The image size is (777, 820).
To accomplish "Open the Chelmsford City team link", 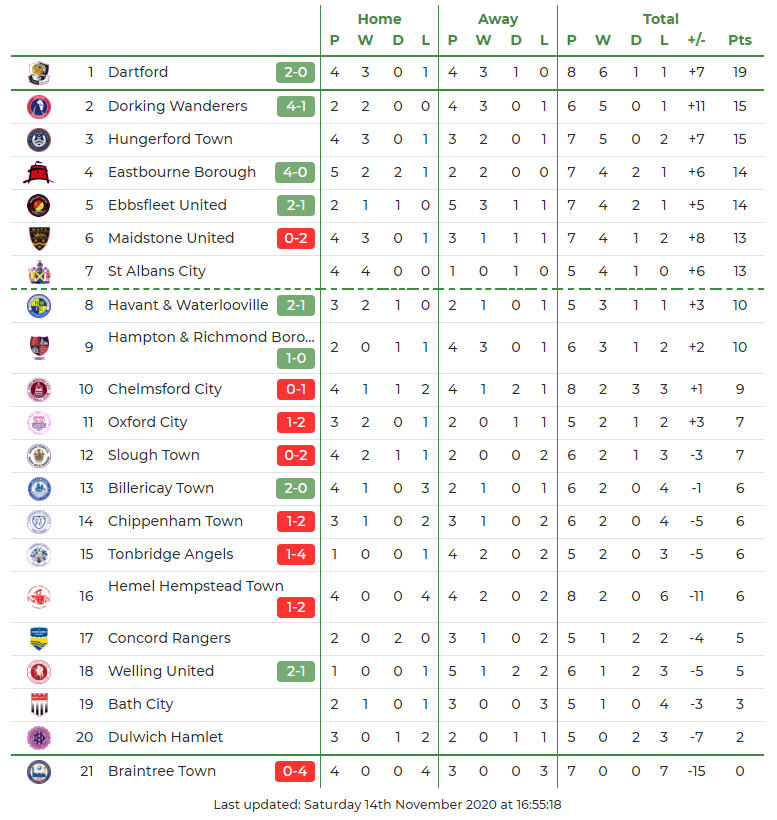I will tap(165, 389).
